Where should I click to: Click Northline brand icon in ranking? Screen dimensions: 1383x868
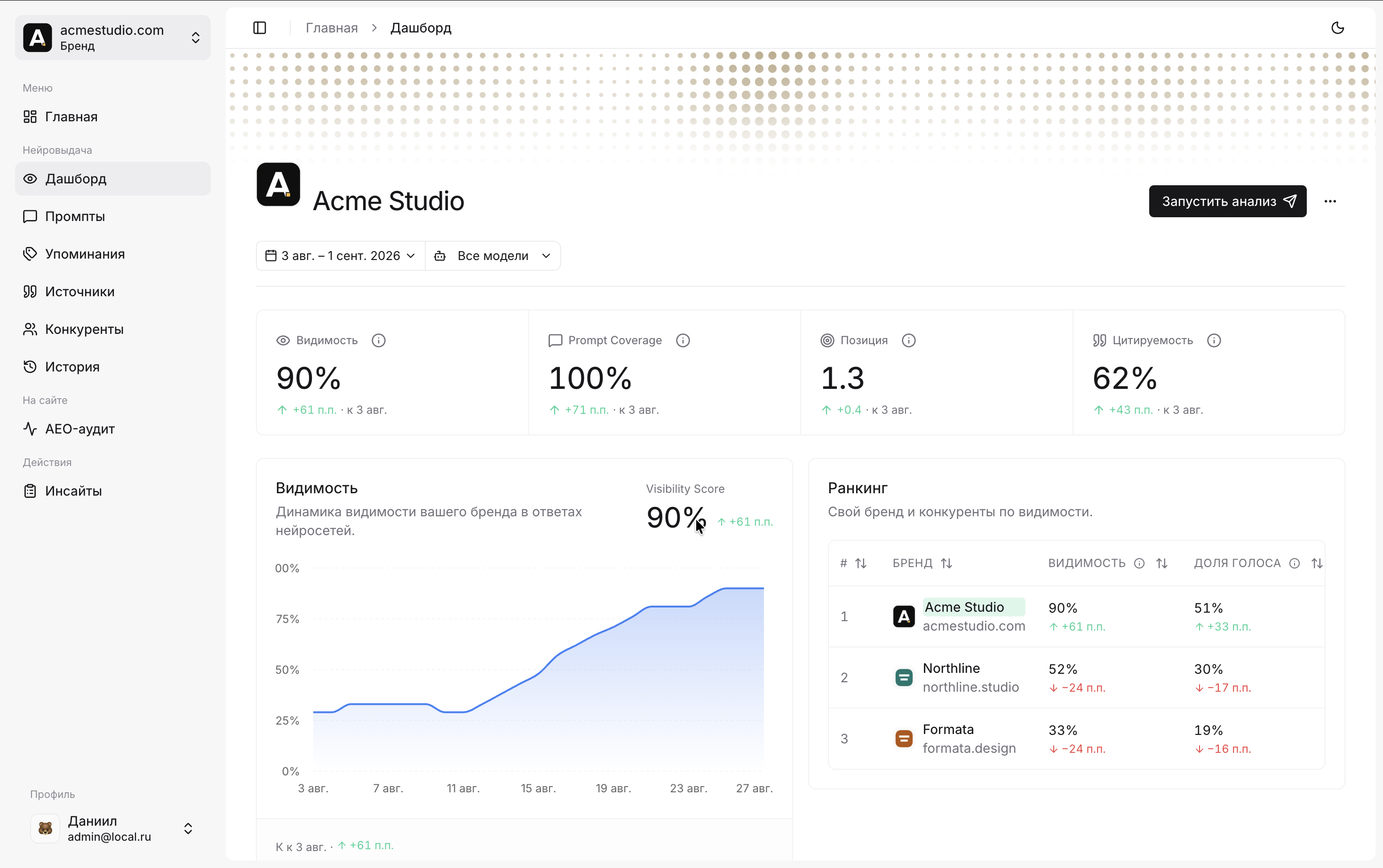click(904, 678)
